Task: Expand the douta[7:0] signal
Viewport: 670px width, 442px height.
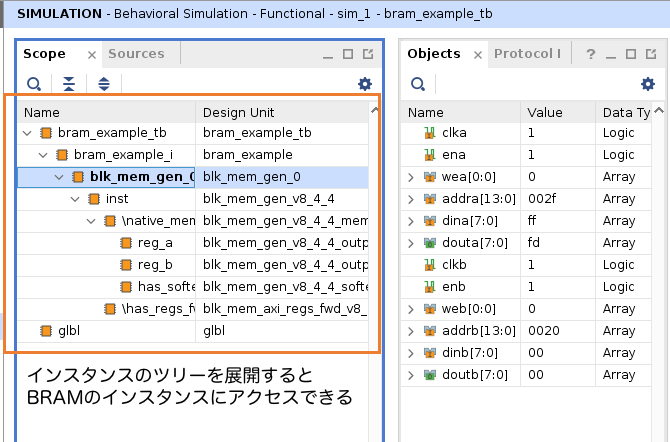Action: [411, 243]
